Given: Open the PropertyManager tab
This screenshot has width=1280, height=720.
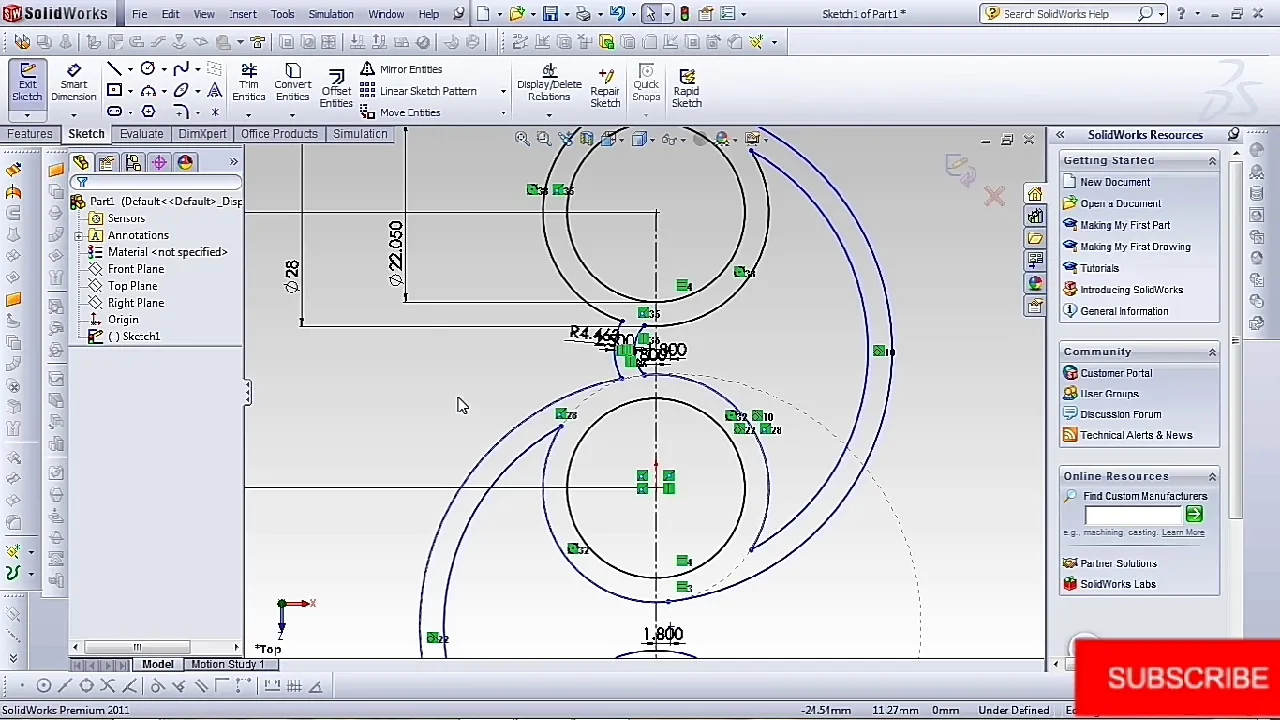Looking at the screenshot, I should click(x=107, y=162).
